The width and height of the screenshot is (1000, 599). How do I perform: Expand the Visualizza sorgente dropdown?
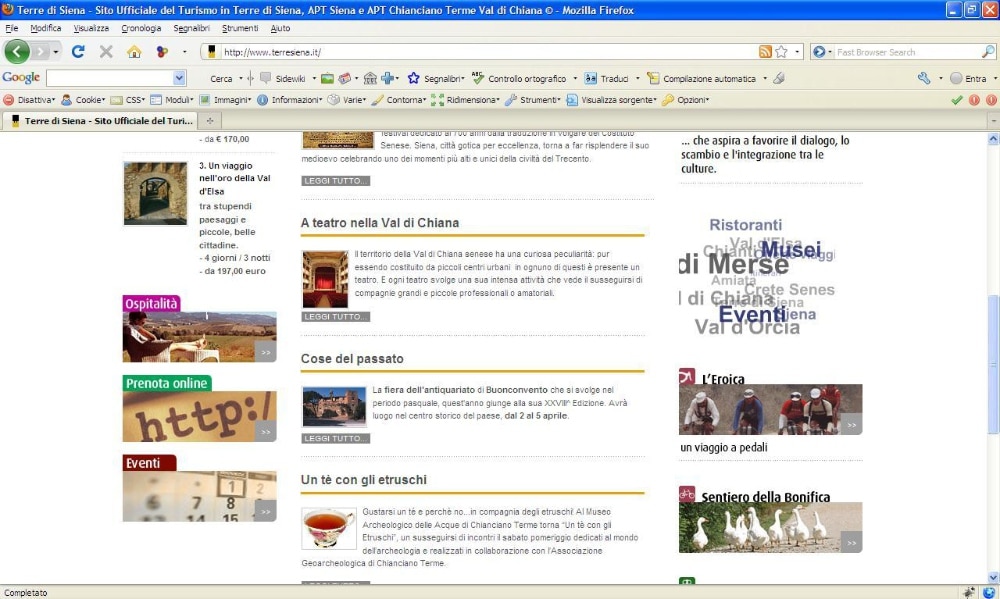click(611, 100)
